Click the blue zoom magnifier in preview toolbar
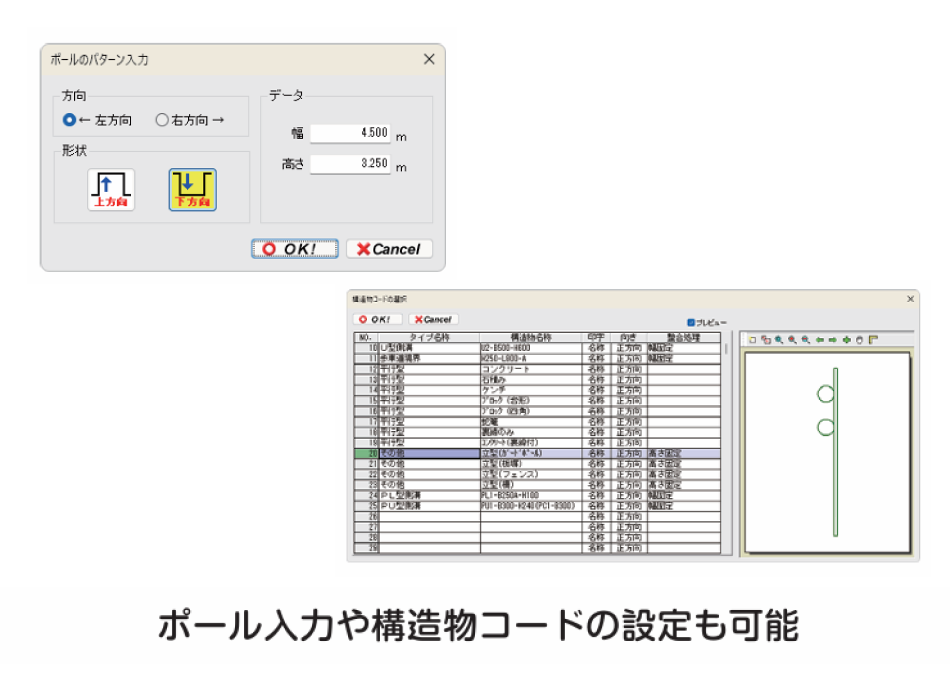 [778, 340]
